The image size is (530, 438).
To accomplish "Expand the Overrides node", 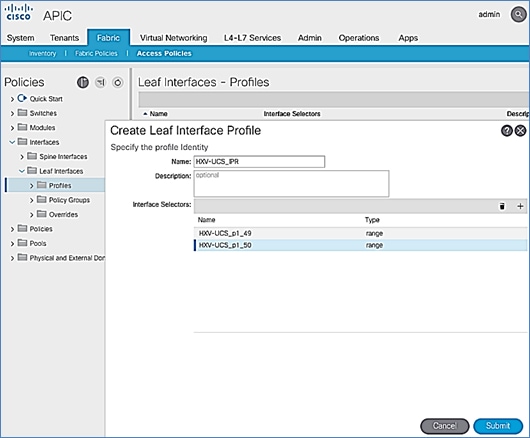I will point(31,215).
